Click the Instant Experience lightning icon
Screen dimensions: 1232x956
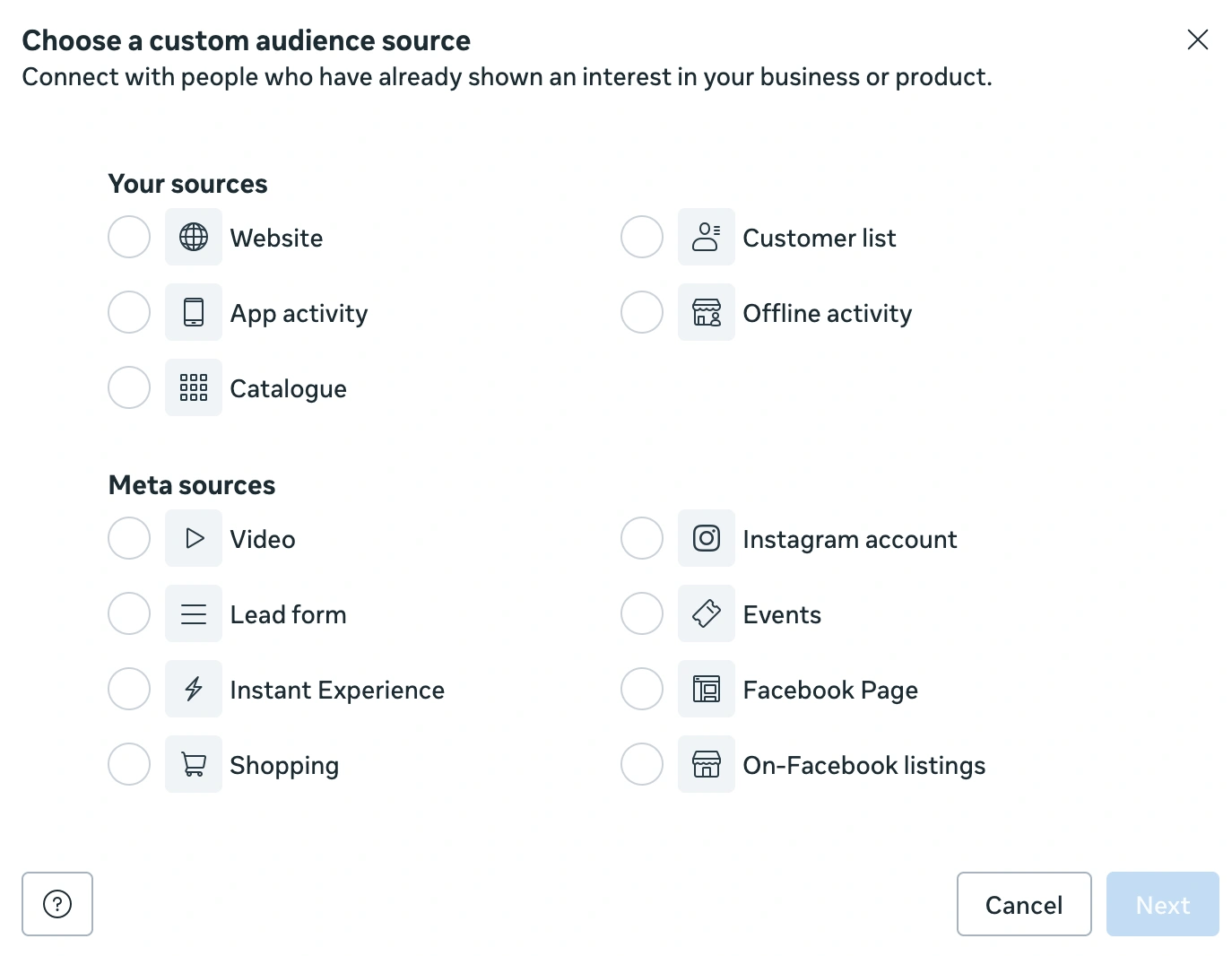[193, 689]
